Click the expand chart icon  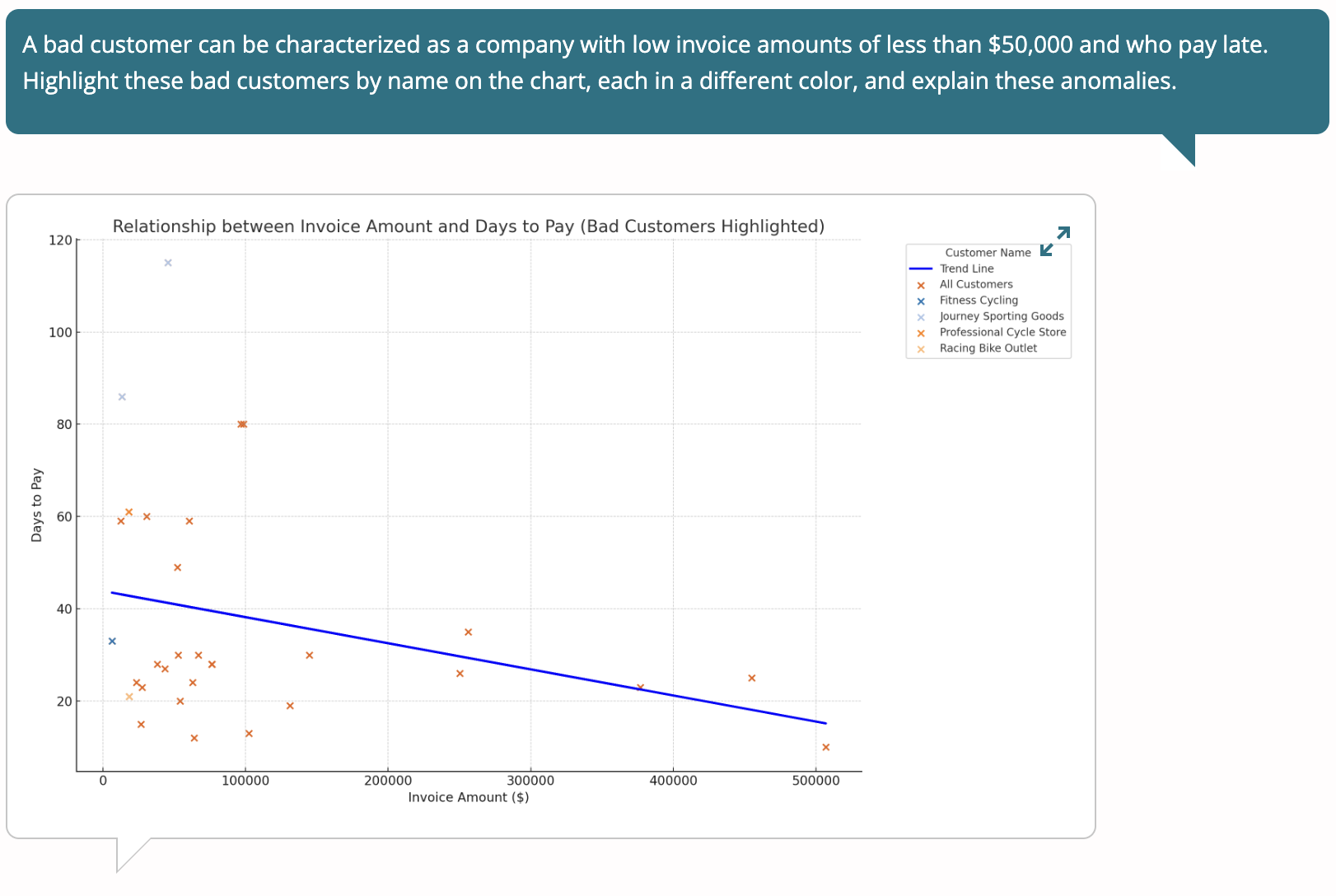(x=1054, y=241)
